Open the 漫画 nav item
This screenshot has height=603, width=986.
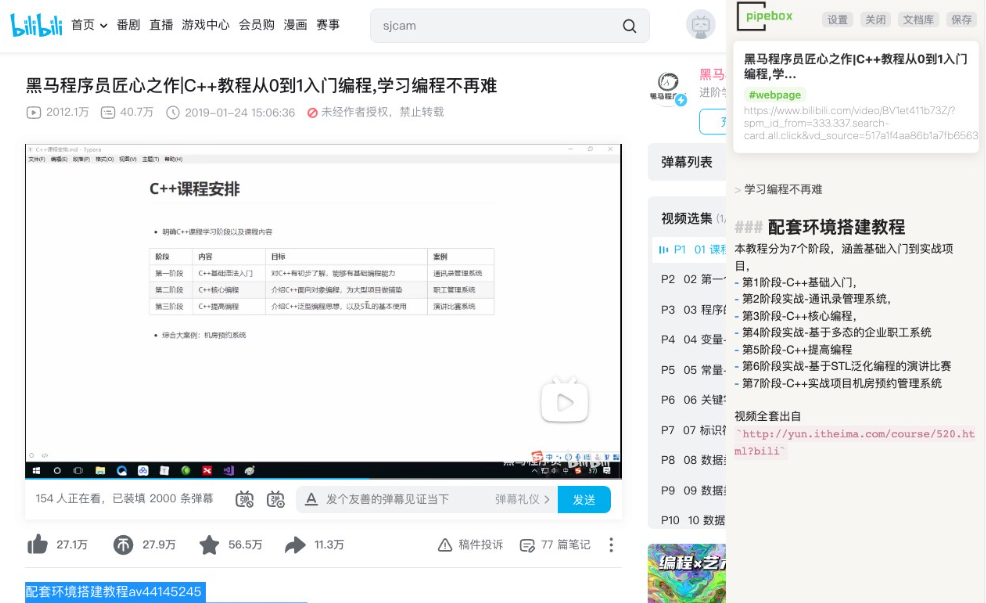point(295,25)
